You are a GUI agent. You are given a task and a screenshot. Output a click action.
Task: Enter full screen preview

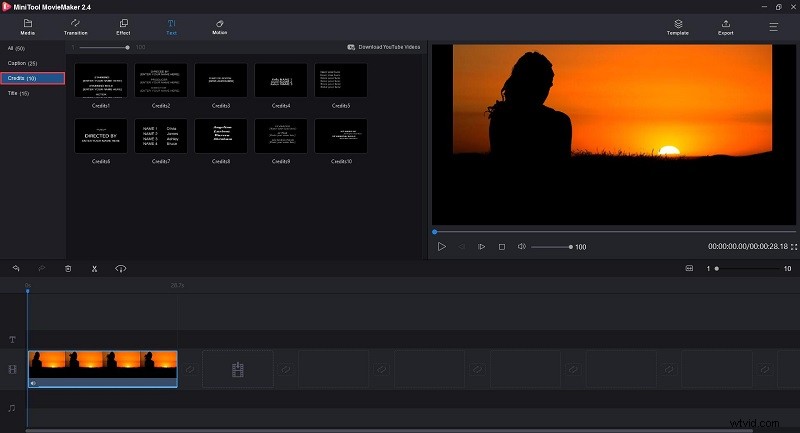click(794, 247)
